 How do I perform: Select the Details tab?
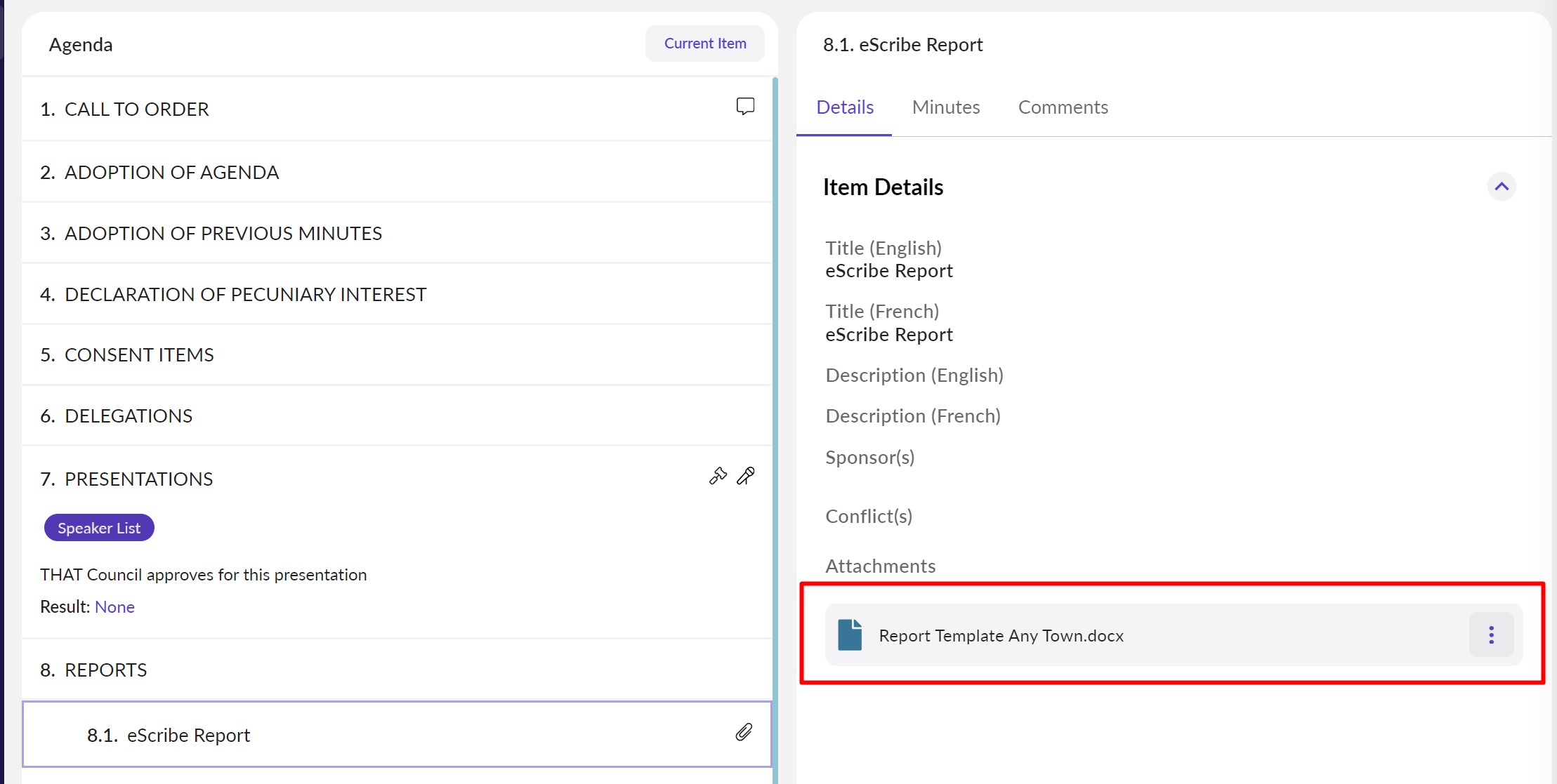(845, 107)
